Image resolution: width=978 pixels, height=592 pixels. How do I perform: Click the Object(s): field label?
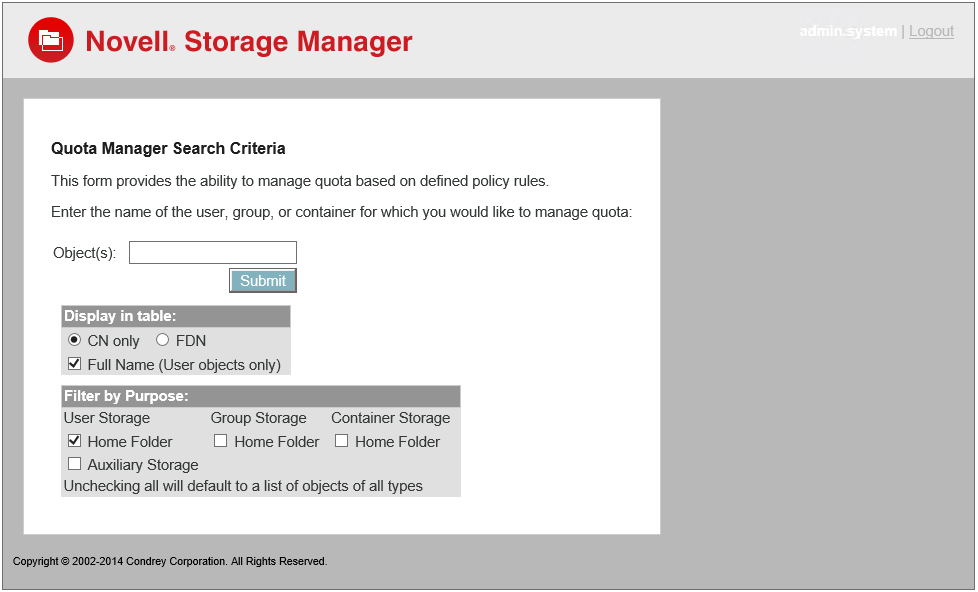coord(85,253)
